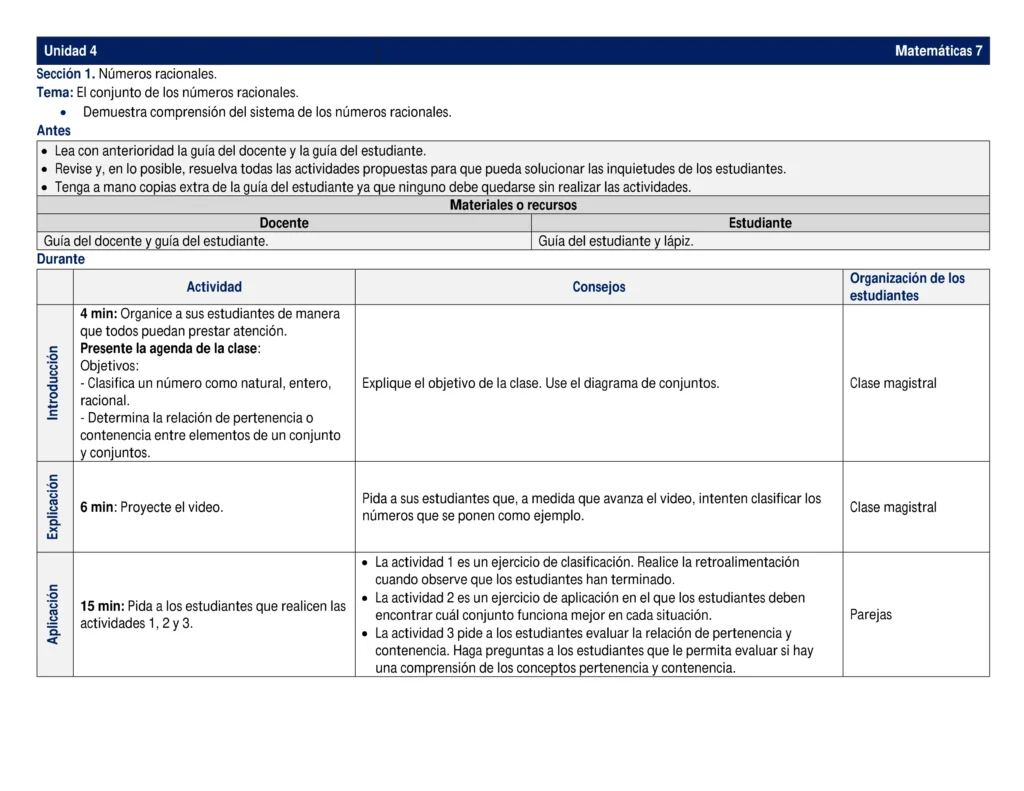Click the 'Matemáticas 7' header label
Screen dimensions: 1024x791
tap(938, 51)
